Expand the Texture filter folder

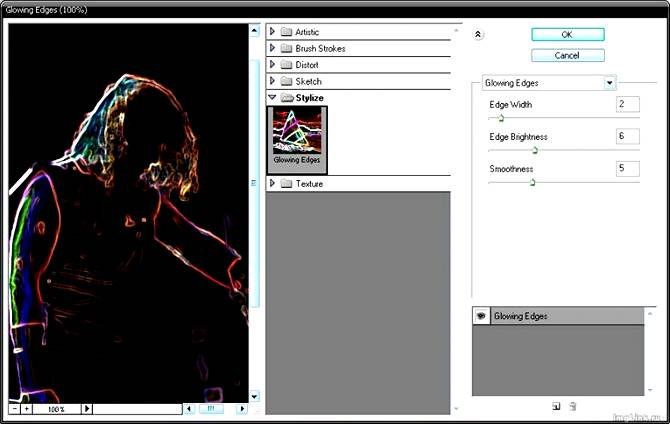[272, 183]
